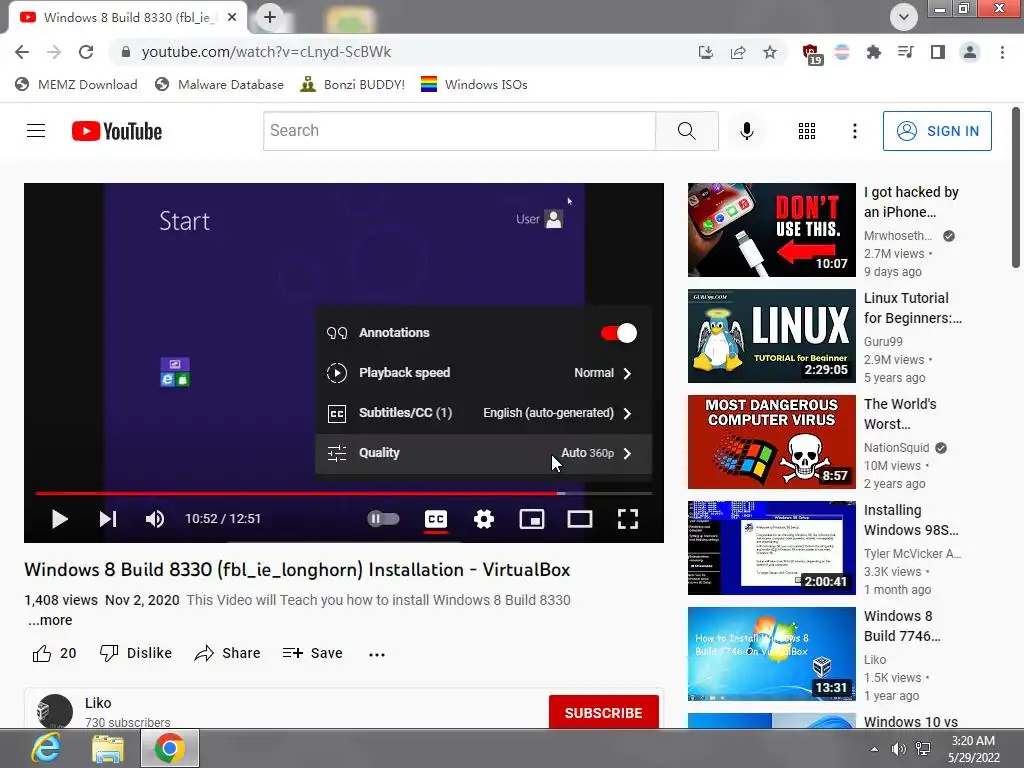Viewport: 1024px width, 768px height.
Task: Open Liko channel name link
Action: tap(98, 703)
